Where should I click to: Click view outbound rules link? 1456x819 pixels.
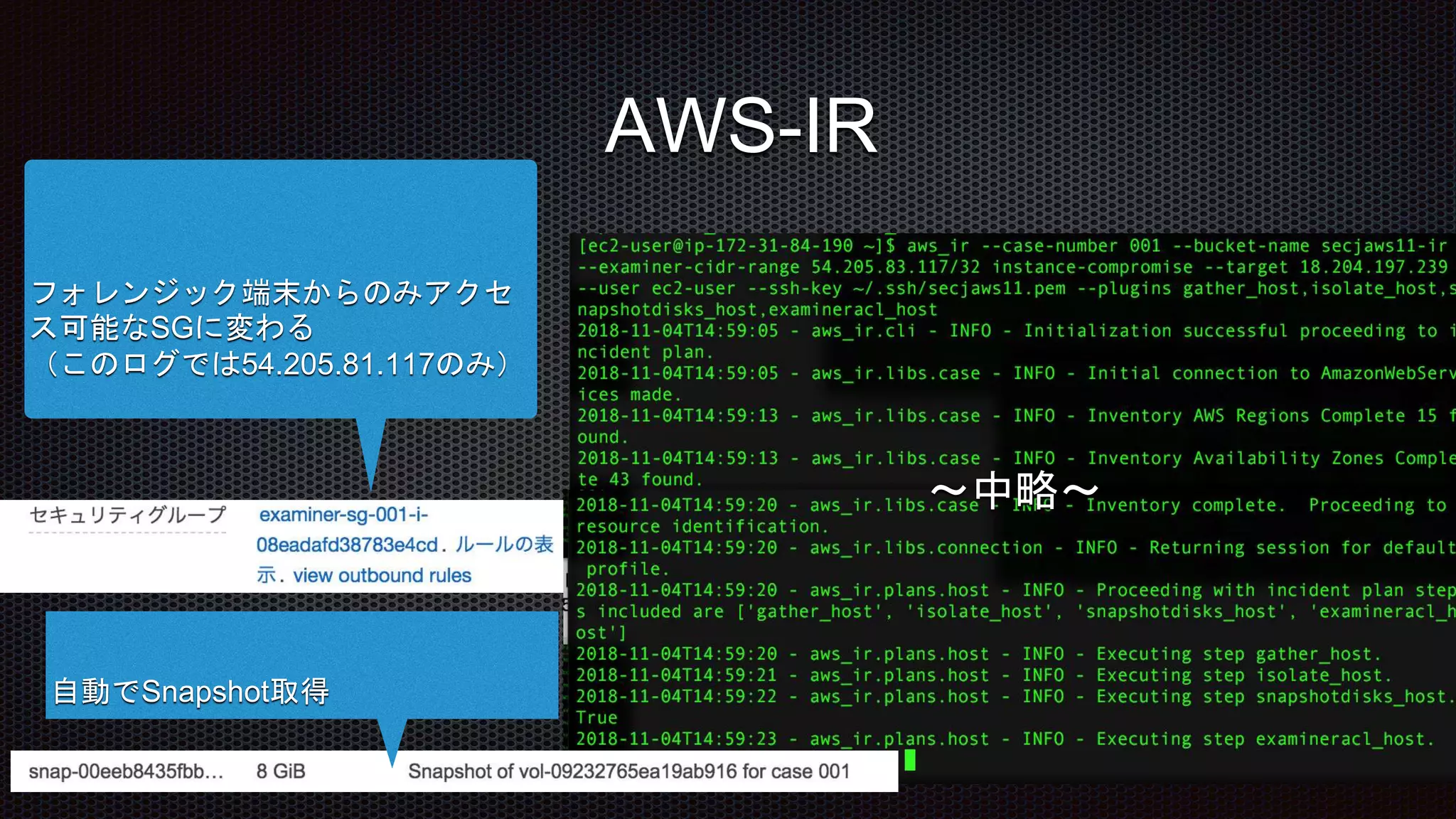point(382,575)
